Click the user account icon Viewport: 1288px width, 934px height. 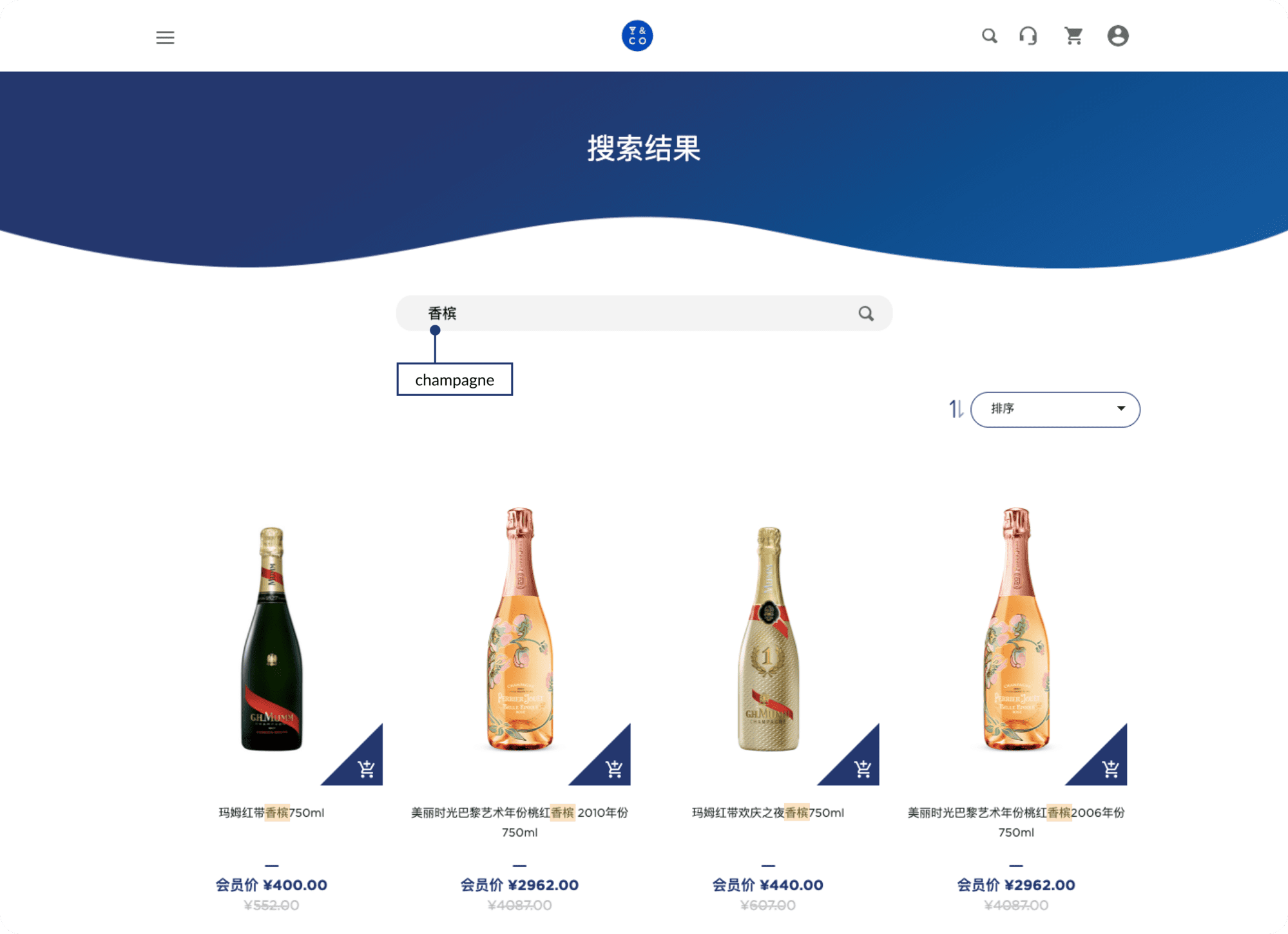(x=1117, y=36)
